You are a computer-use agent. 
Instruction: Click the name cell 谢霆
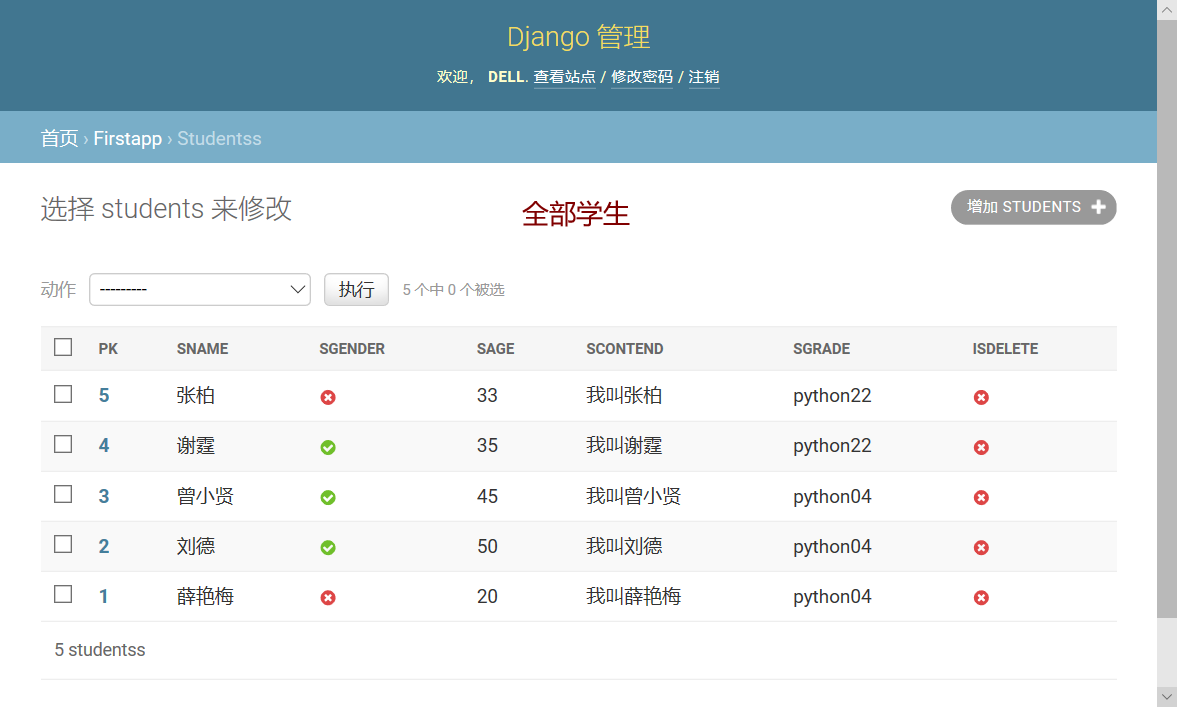coord(196,446)
